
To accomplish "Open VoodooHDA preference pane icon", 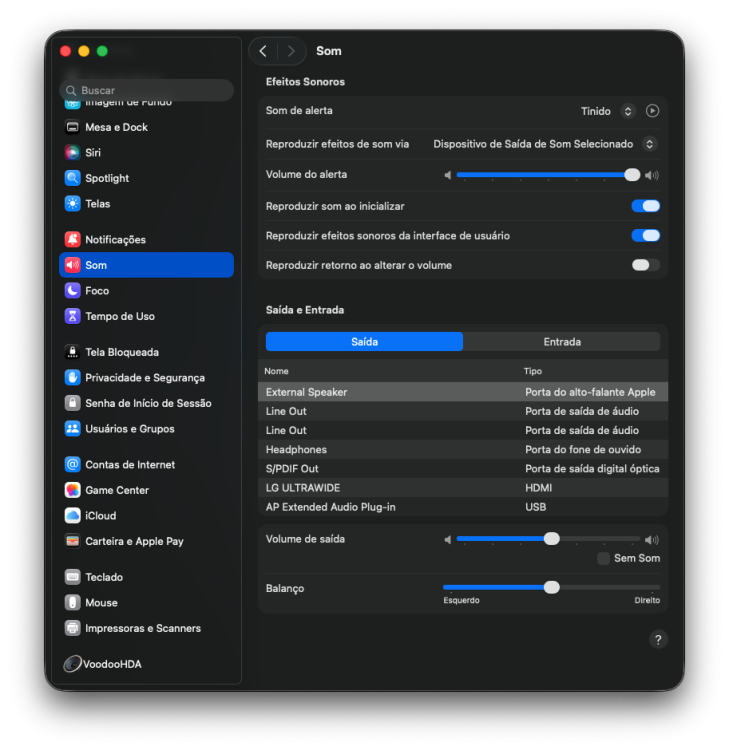I will tap(72, 663).
